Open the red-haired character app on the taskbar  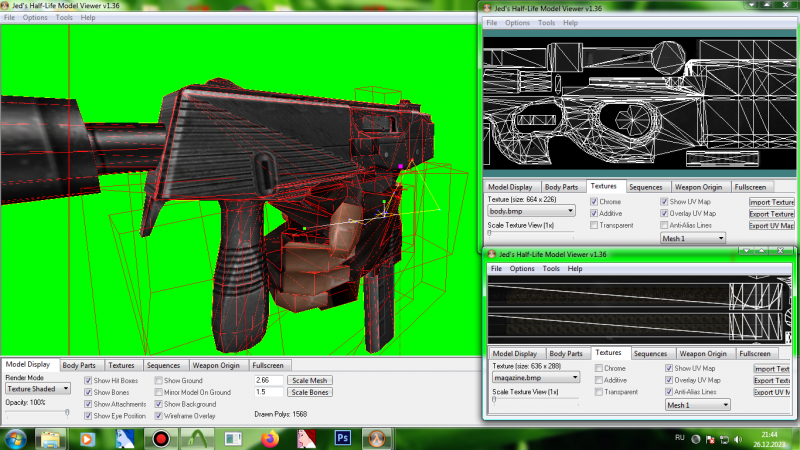[x=307, y=439]
